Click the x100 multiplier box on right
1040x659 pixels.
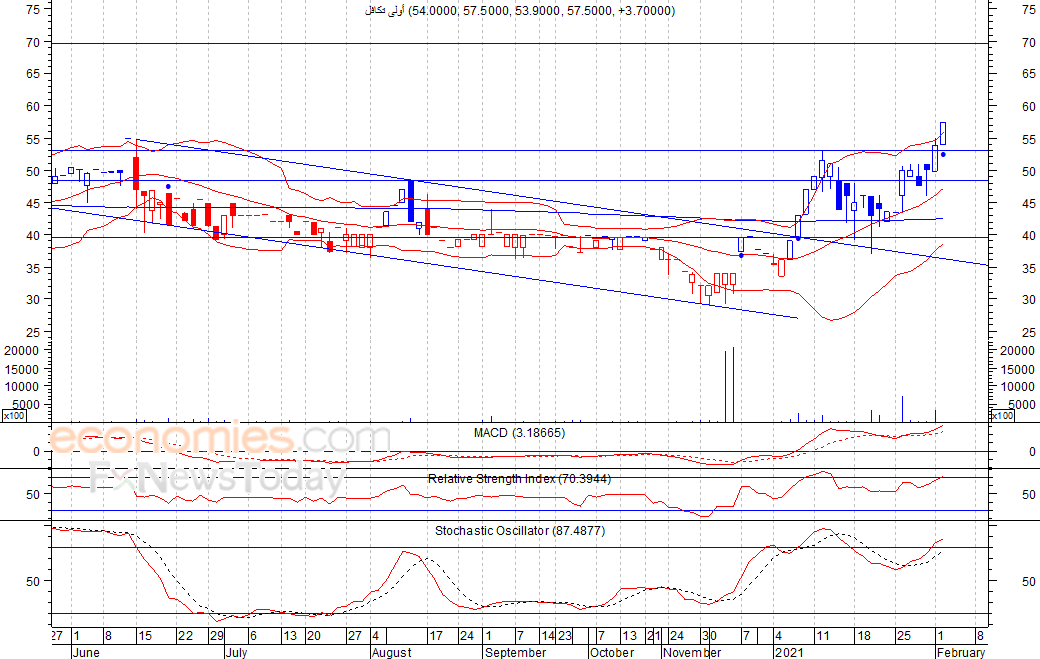pos(1002,416)
